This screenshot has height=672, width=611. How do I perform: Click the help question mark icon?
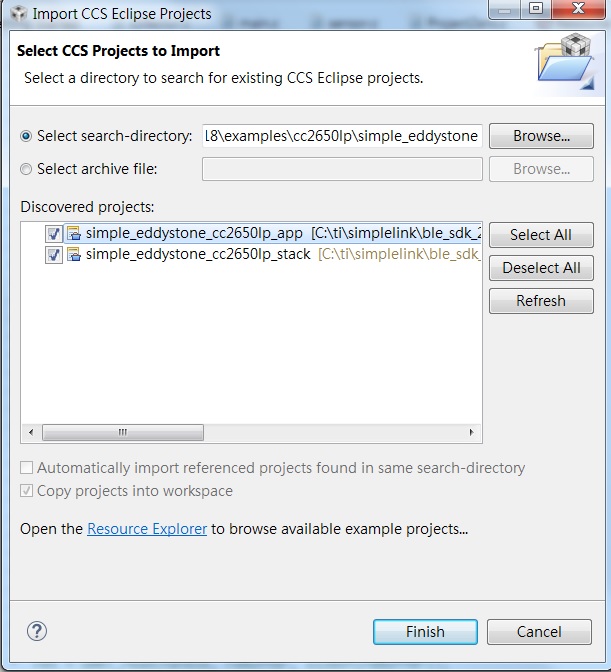[x=37, y=631]
